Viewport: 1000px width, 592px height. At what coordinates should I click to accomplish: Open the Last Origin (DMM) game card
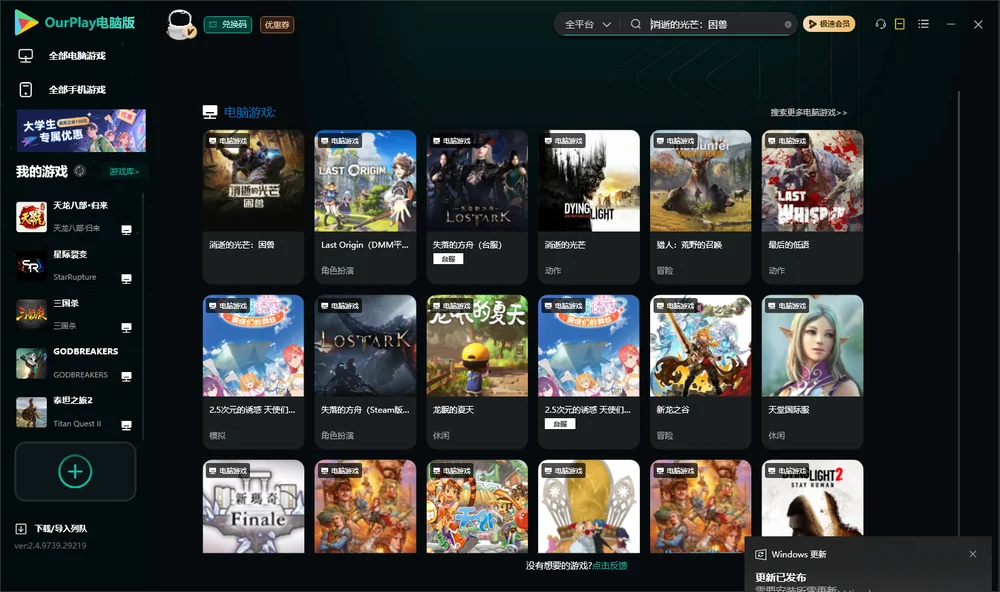click(x=365, y=207)
